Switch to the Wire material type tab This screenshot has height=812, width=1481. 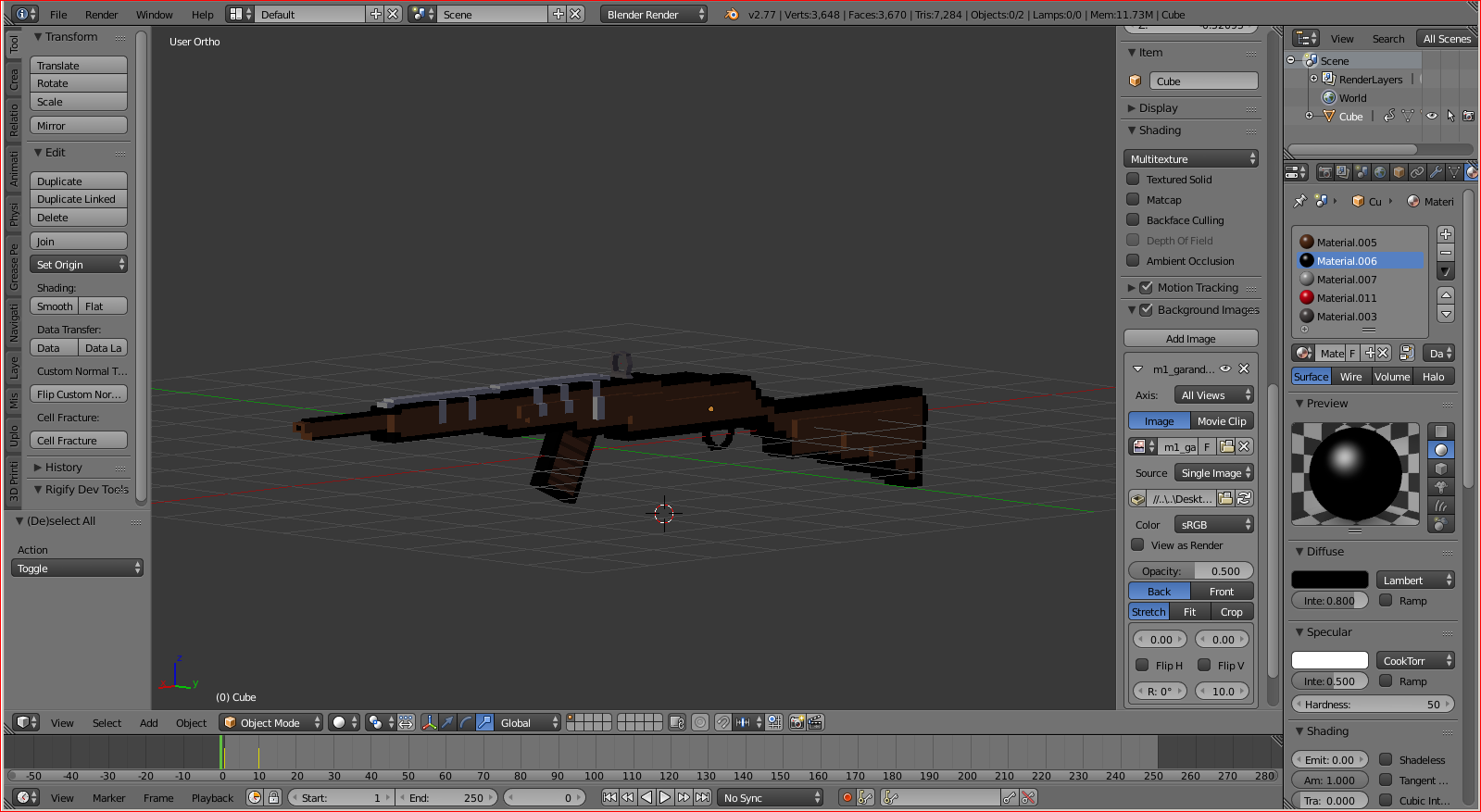pyautogui.click(x=1351, y=376)
